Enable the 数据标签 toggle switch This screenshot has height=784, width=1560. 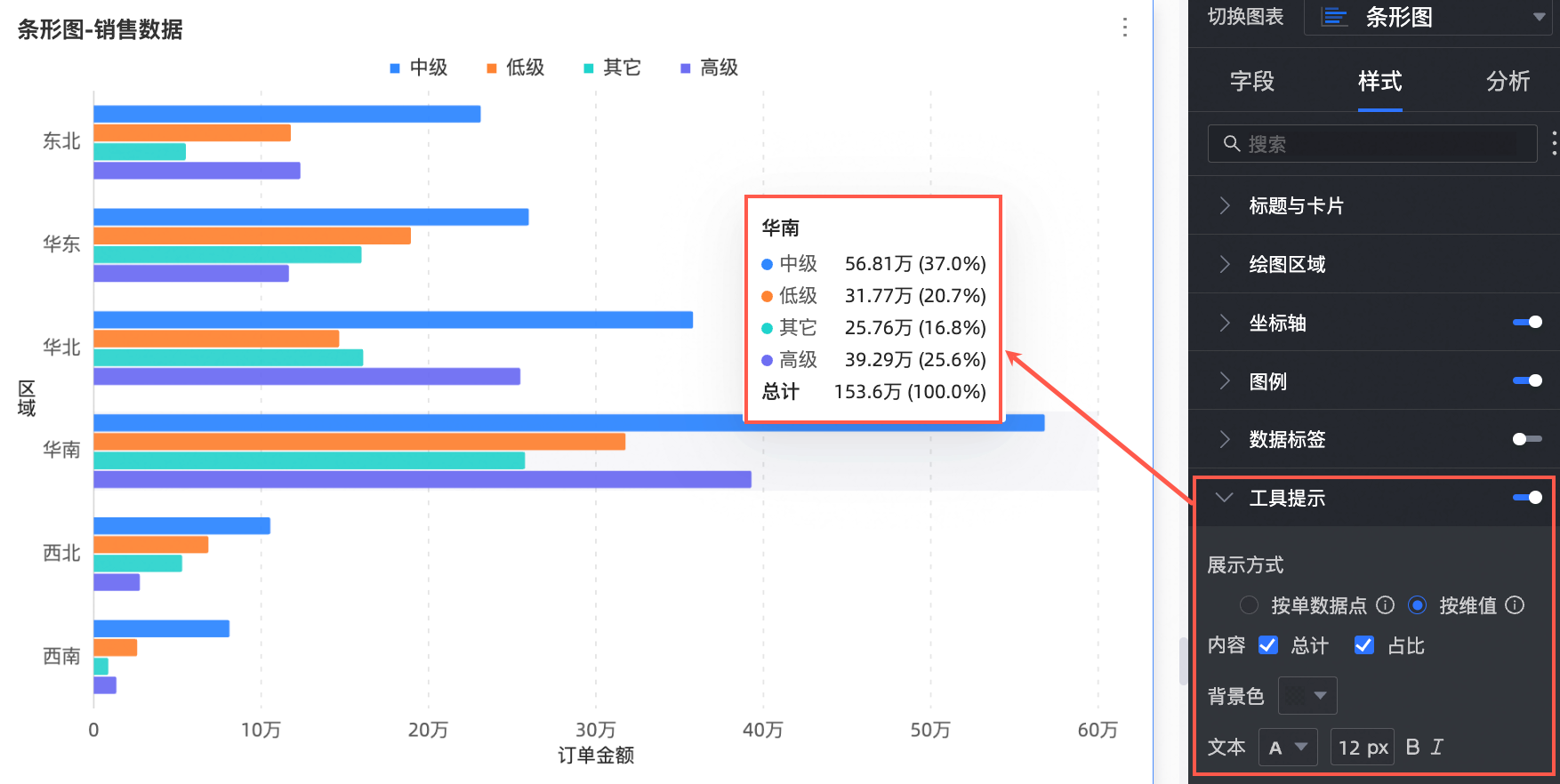[1527, 439]
